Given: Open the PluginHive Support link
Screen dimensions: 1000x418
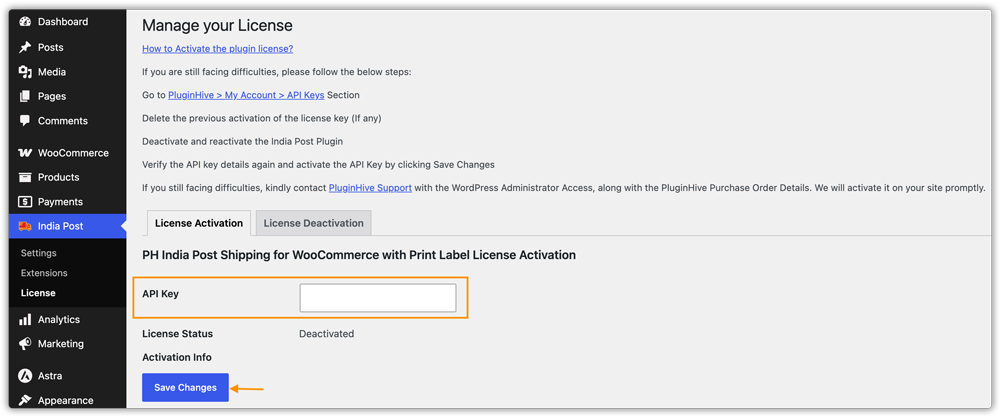Looking at the screenshot, I should (370, 188).
